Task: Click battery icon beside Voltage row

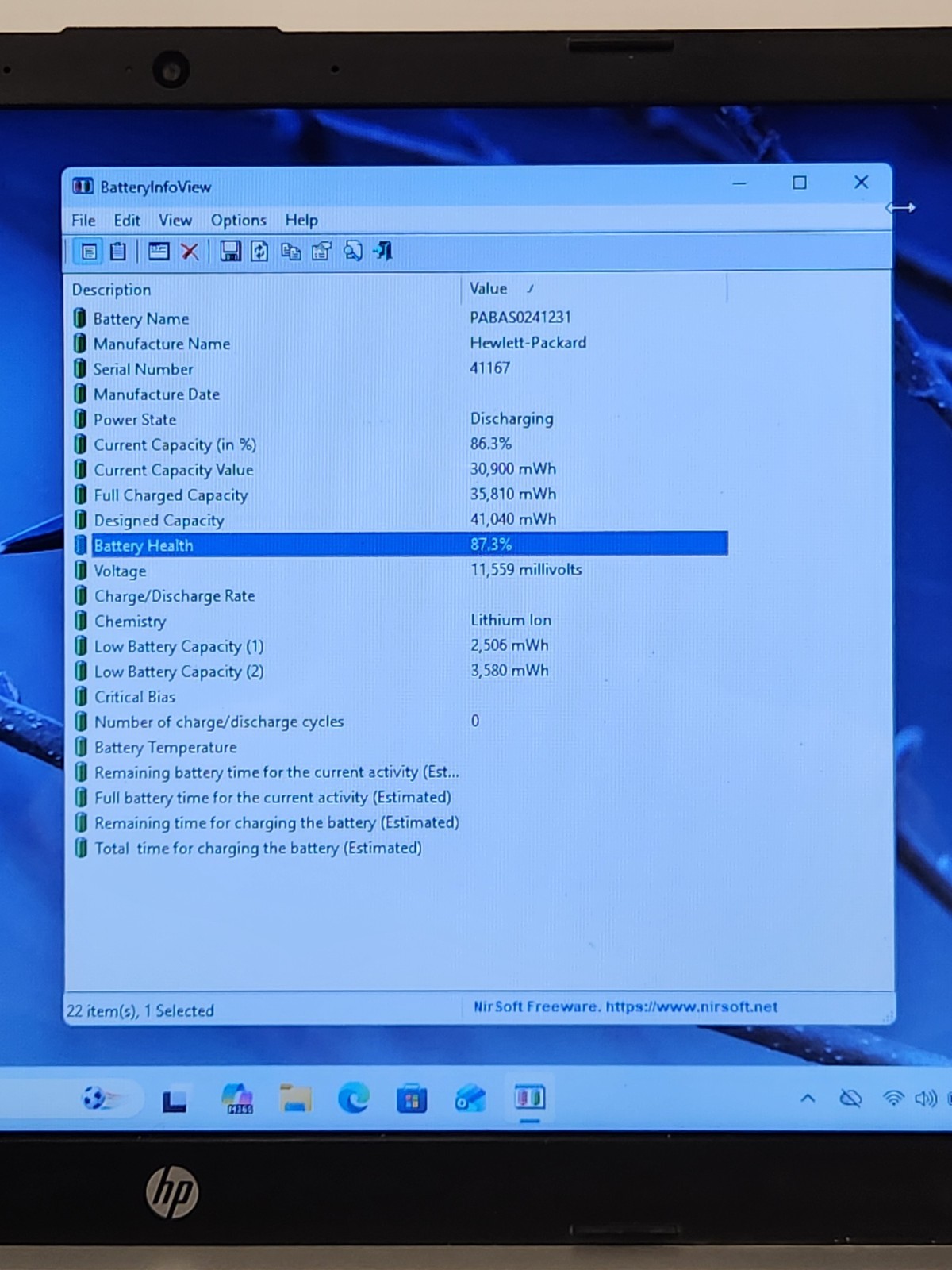Action: (80, 571)
